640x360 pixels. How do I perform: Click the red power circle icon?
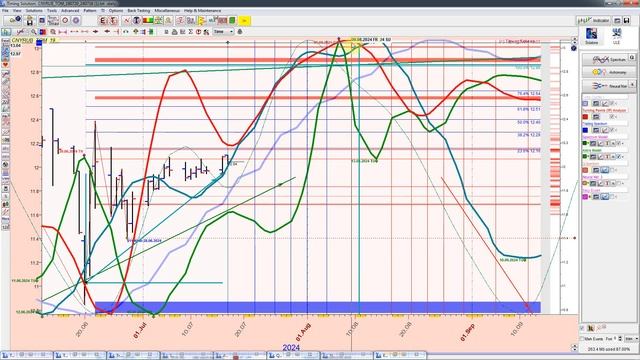[198, 31]
